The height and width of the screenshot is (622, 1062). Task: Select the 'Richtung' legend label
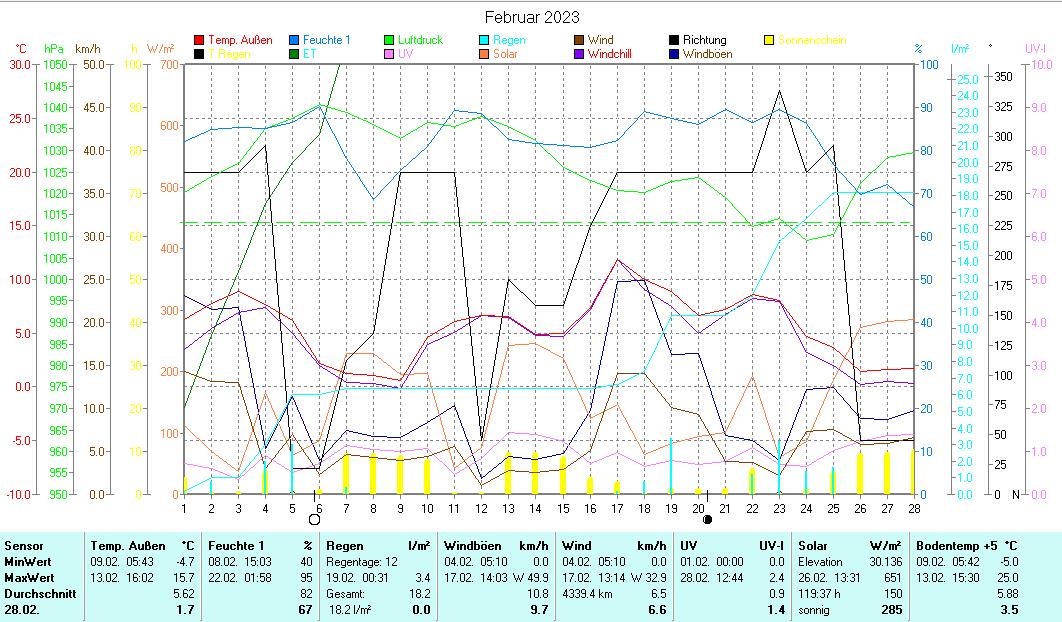point(704,40)
